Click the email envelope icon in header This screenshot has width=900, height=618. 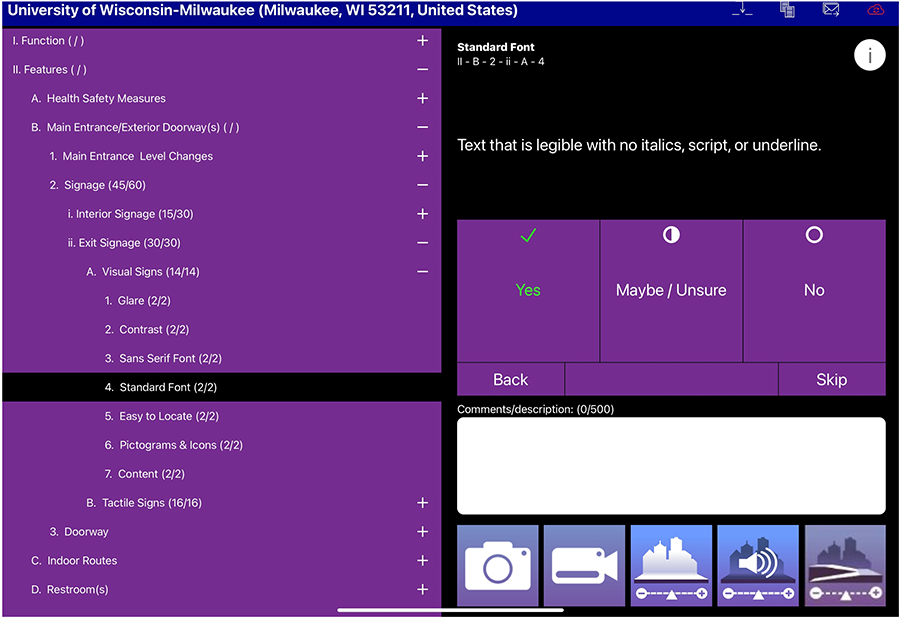click(831, 11)
